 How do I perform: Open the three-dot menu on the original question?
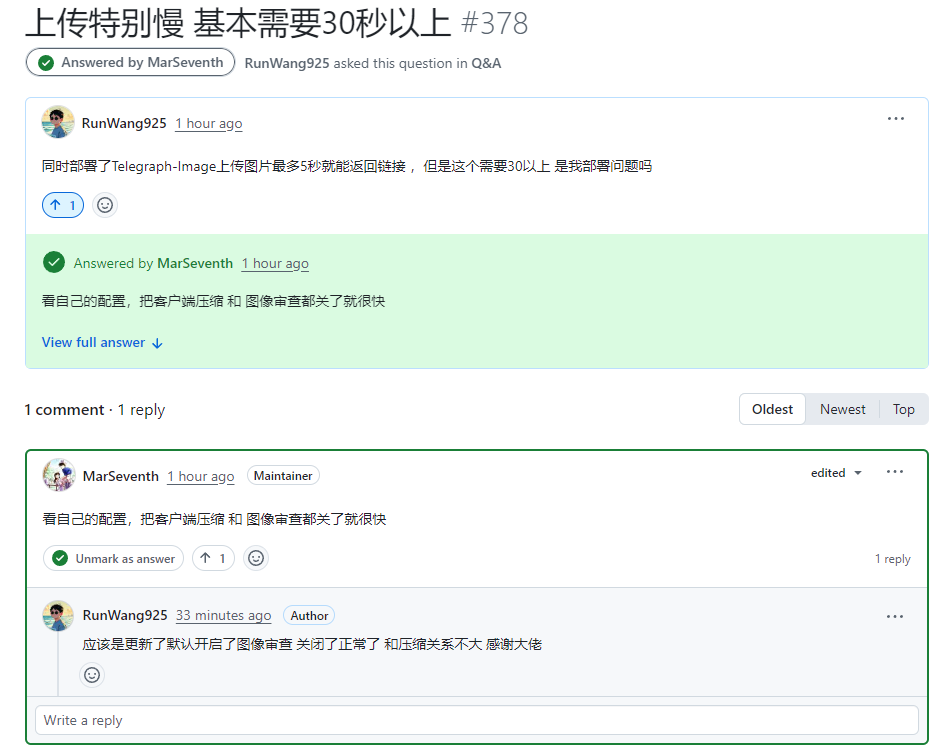pos(895,119)
